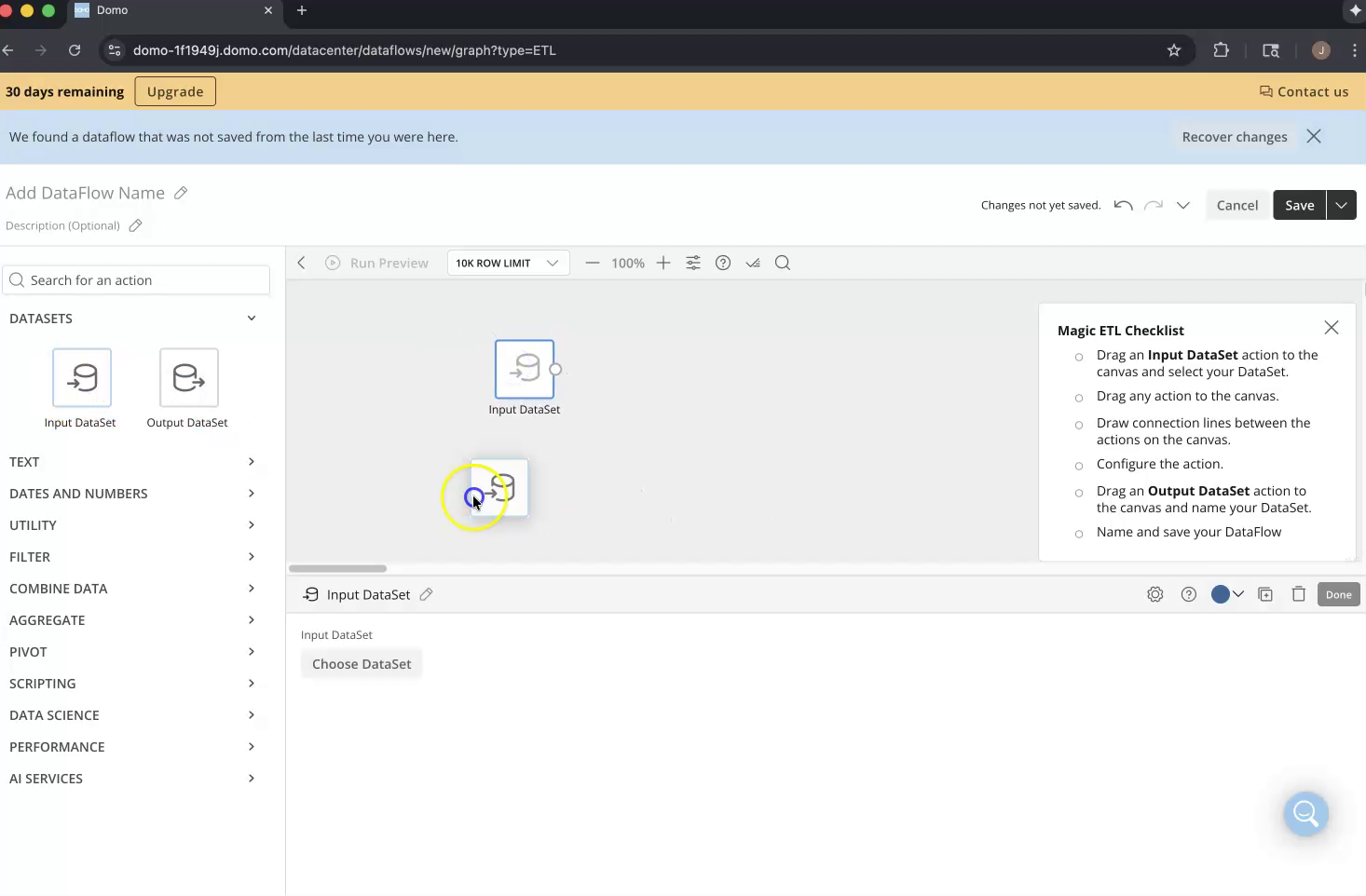Zoom in the canvas with plus icon
1366x896 pixels.
pyautogui.click(x=663, y=263)
